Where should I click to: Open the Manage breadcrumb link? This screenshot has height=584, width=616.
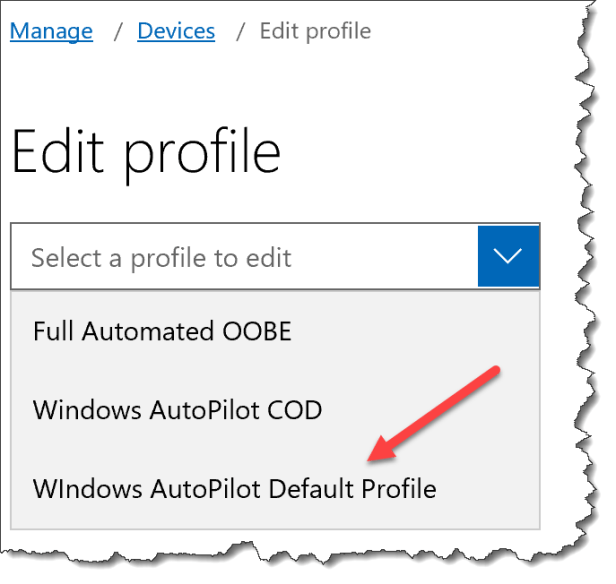coord(51,31)
